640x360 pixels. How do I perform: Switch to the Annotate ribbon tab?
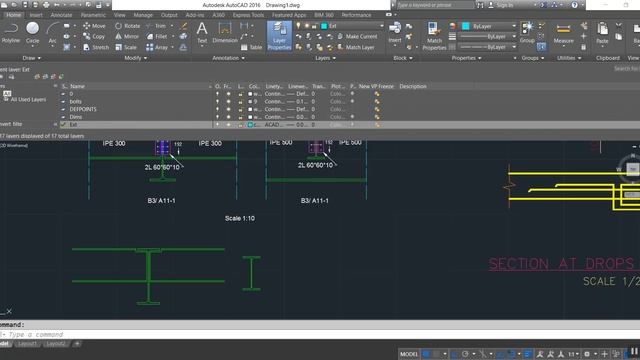61,15
